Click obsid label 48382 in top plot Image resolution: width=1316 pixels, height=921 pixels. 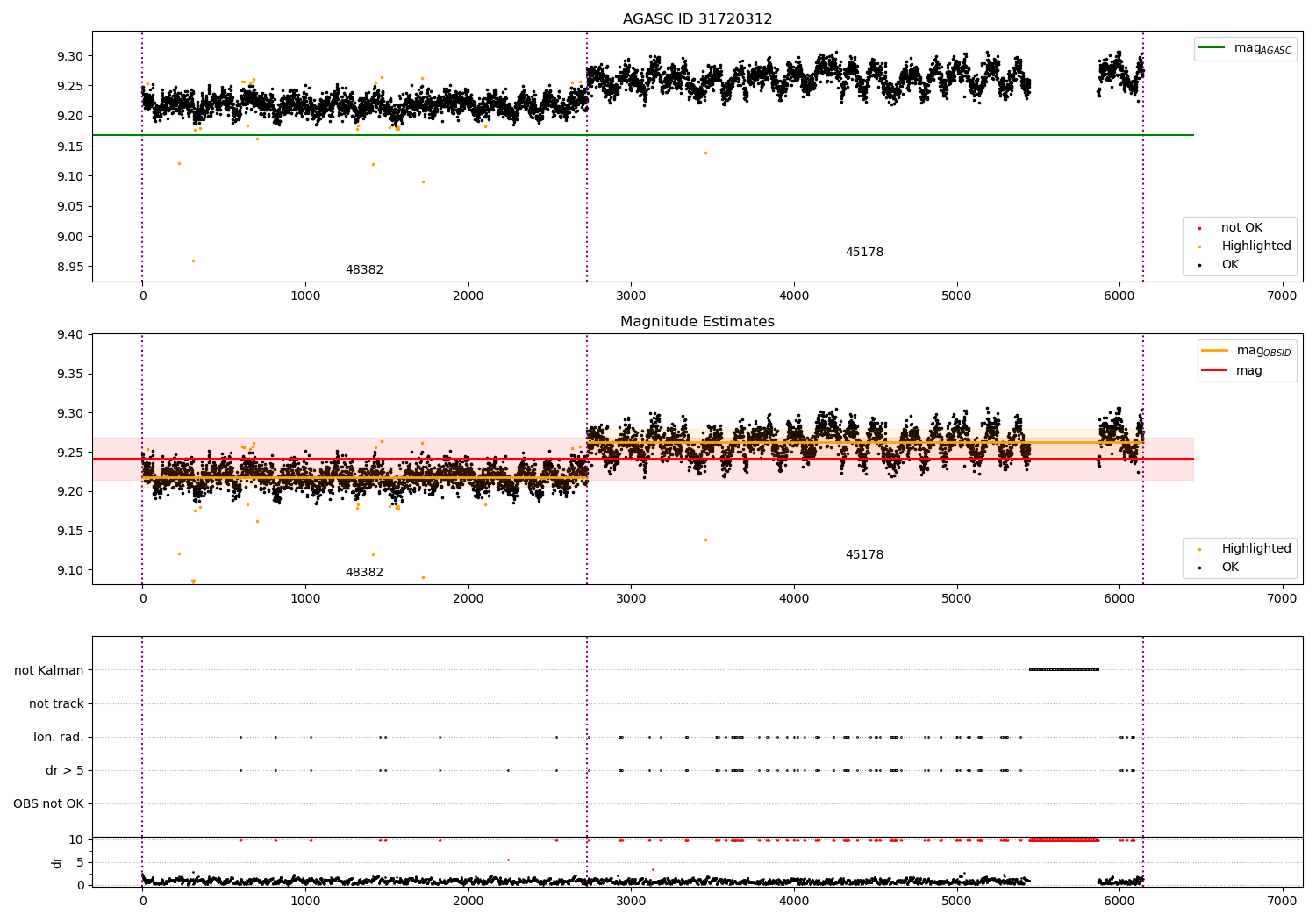click(364, 270)
